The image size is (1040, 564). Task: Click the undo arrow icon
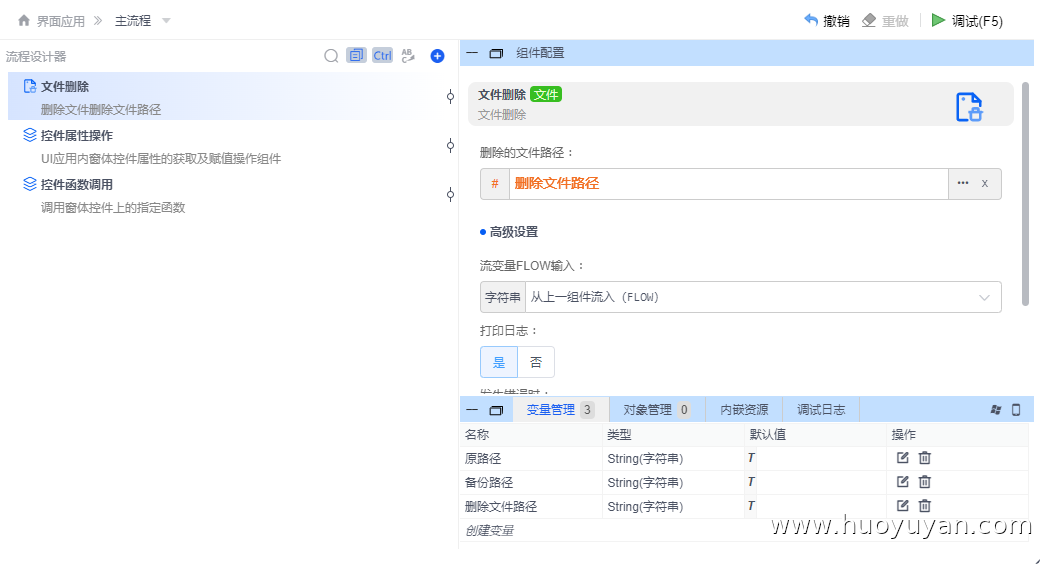click(x=811, y=20)
